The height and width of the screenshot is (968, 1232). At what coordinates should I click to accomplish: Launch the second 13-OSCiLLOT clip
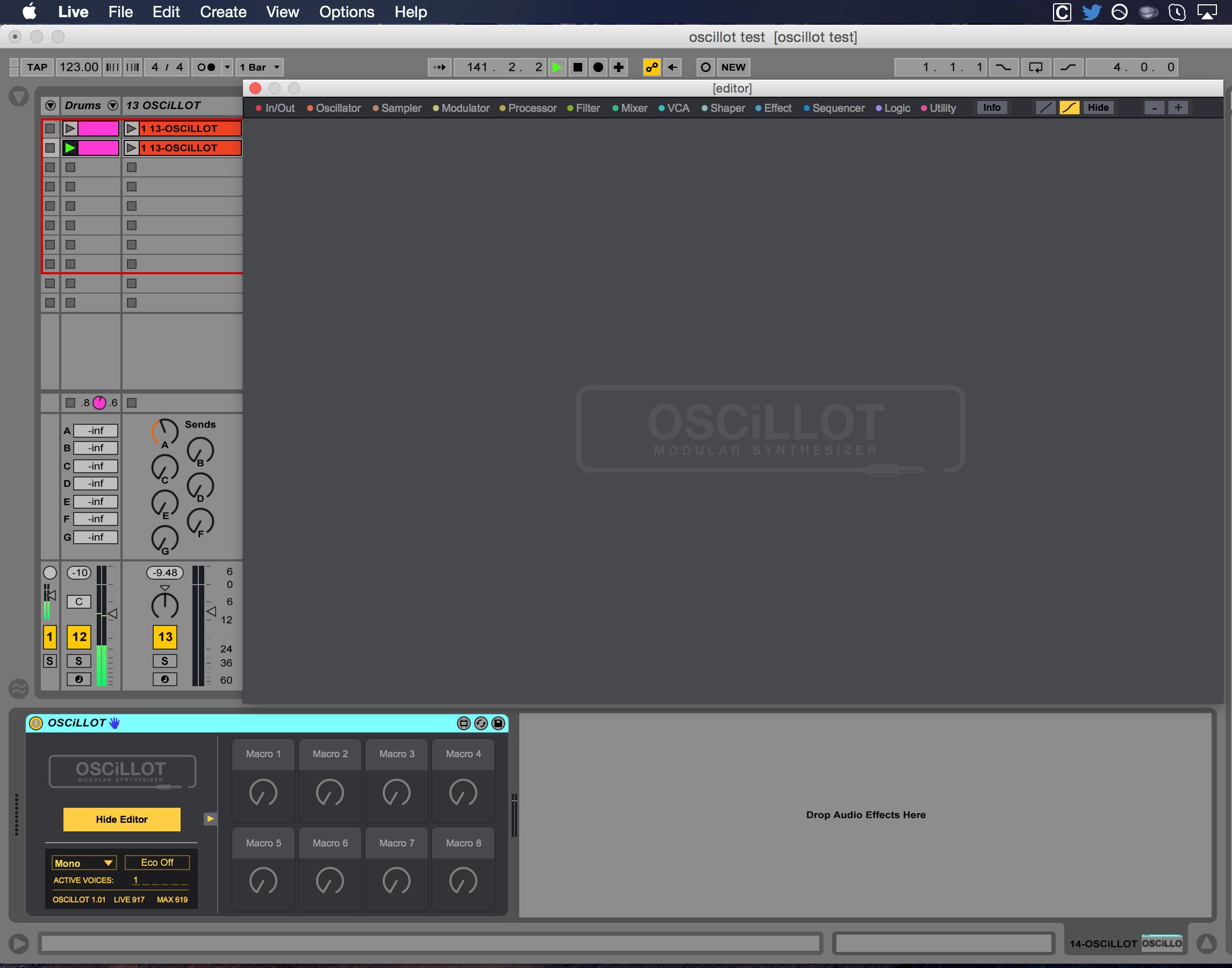131,147
